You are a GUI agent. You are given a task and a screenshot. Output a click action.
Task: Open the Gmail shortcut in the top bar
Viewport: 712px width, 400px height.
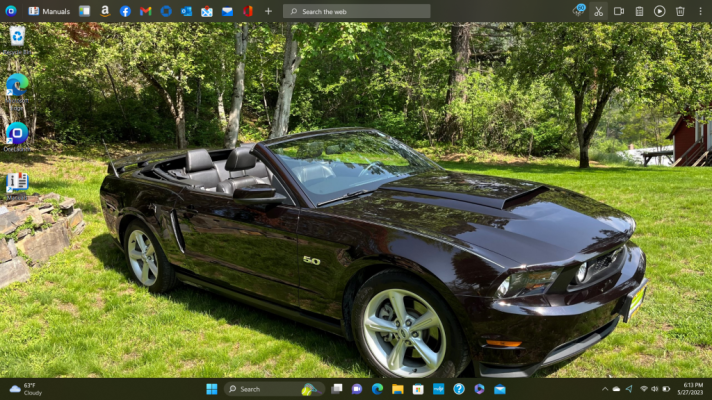(146, 11)
